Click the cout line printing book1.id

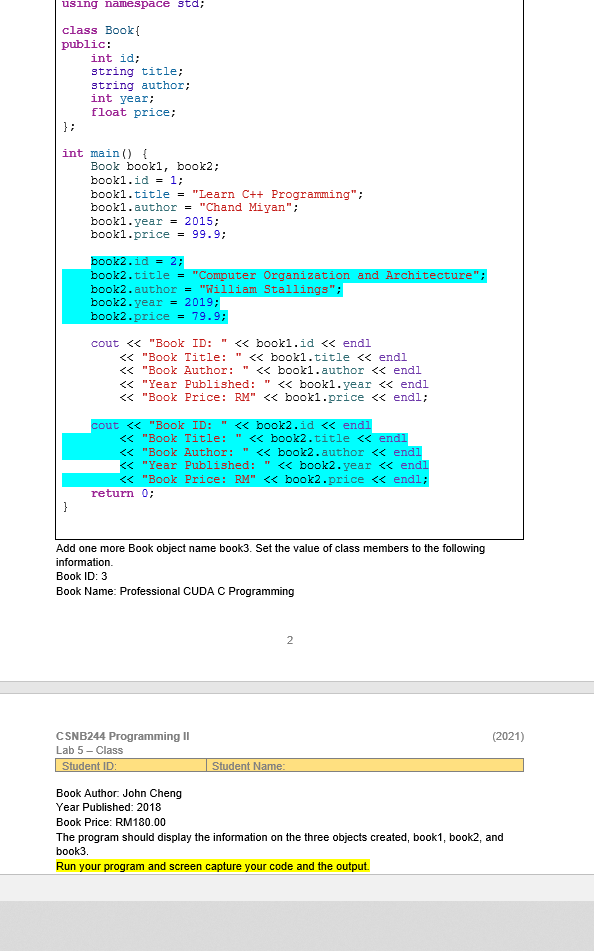click(x=231, y=343)
